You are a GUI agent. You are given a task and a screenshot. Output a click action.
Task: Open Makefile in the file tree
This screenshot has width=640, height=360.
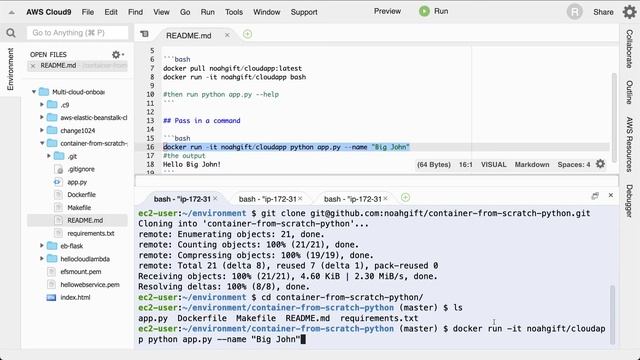(79, 208)
